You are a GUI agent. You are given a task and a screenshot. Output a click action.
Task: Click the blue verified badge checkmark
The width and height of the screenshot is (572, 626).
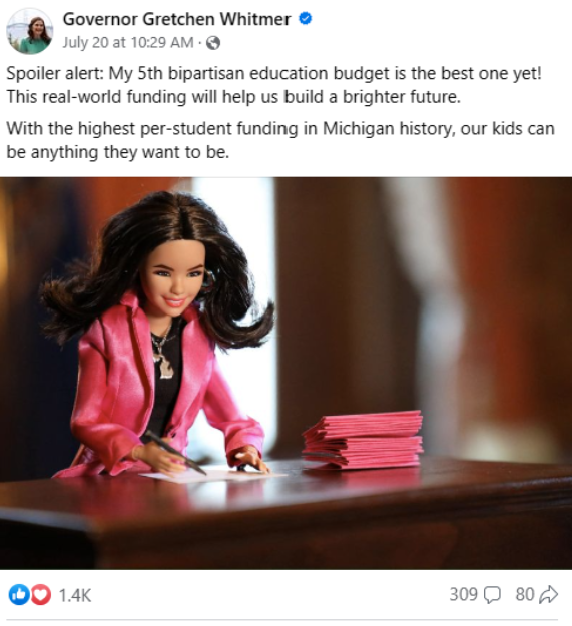306,18
